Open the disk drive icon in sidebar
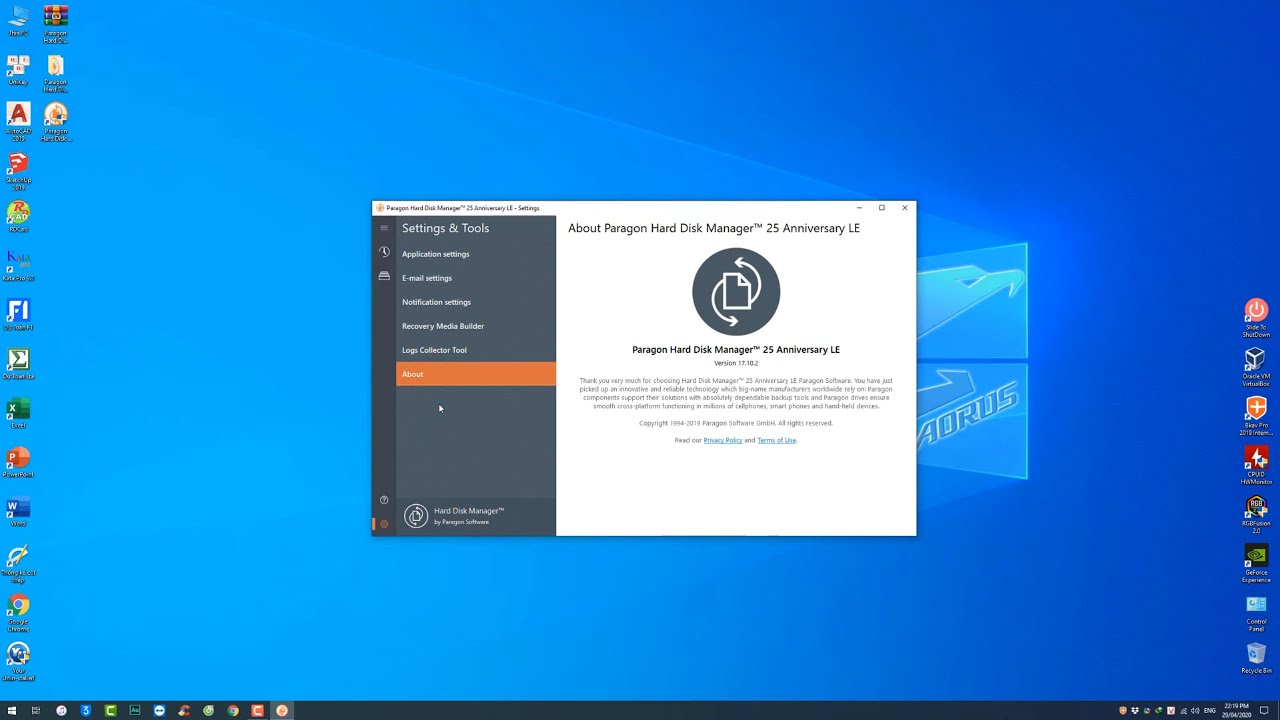 click(x=384, y=276)
